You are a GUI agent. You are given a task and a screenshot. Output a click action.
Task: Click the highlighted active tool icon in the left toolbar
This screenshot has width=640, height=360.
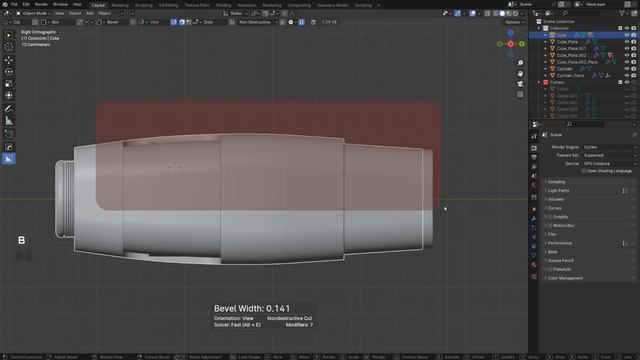(x=9, y=158)
